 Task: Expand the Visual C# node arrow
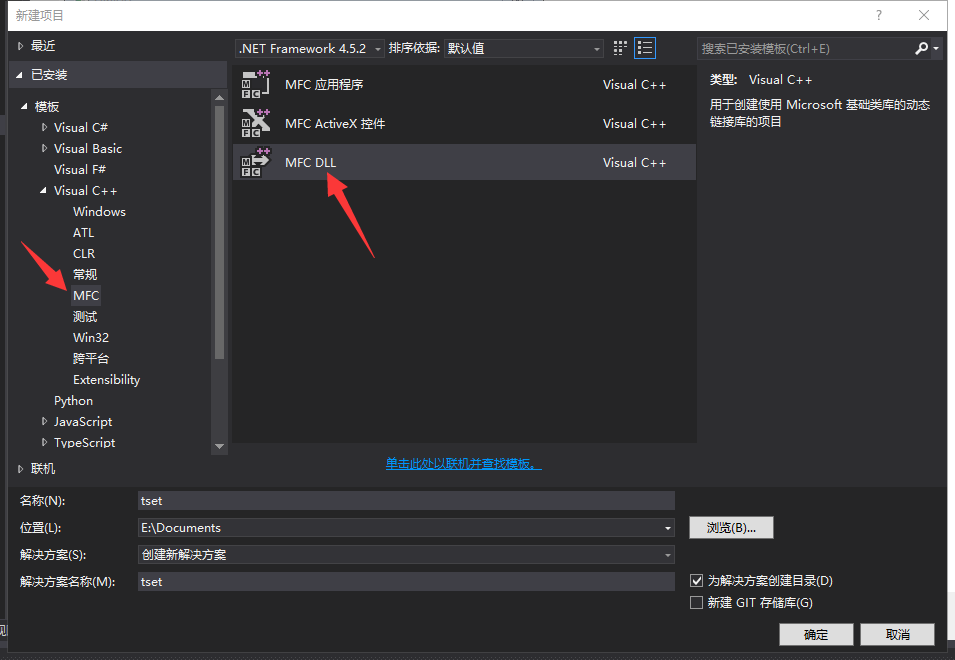[44, 127]
